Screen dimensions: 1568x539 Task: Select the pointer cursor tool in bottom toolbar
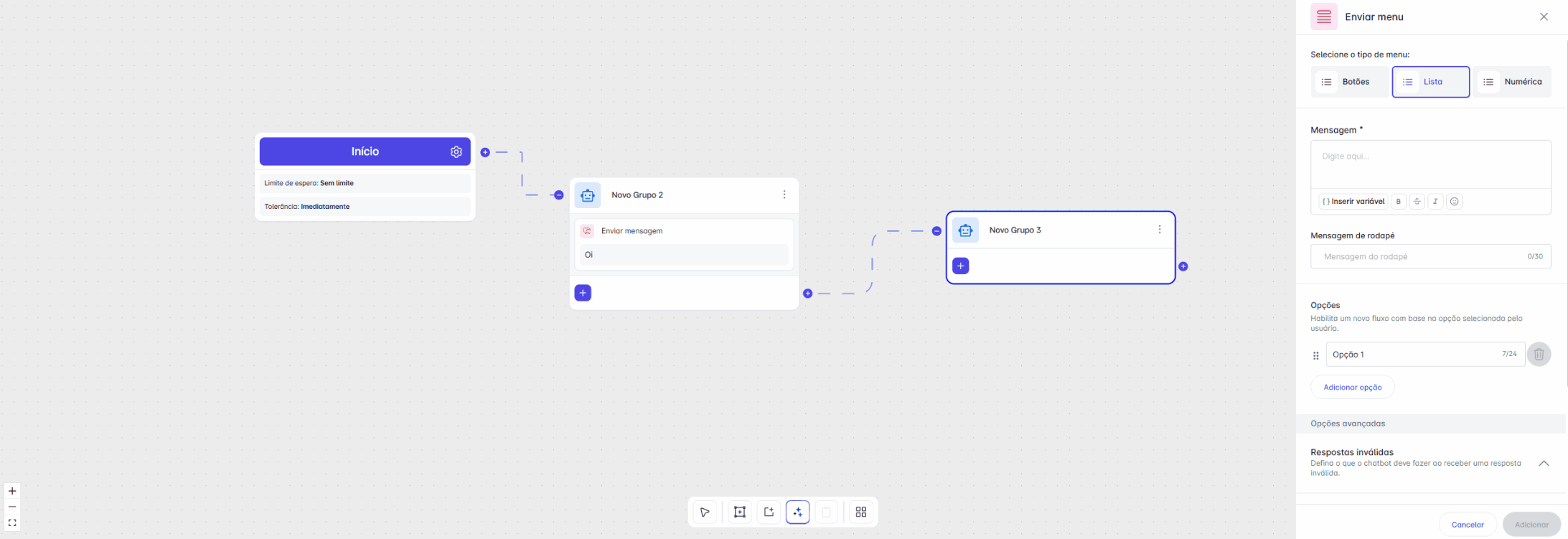point(705,512)
